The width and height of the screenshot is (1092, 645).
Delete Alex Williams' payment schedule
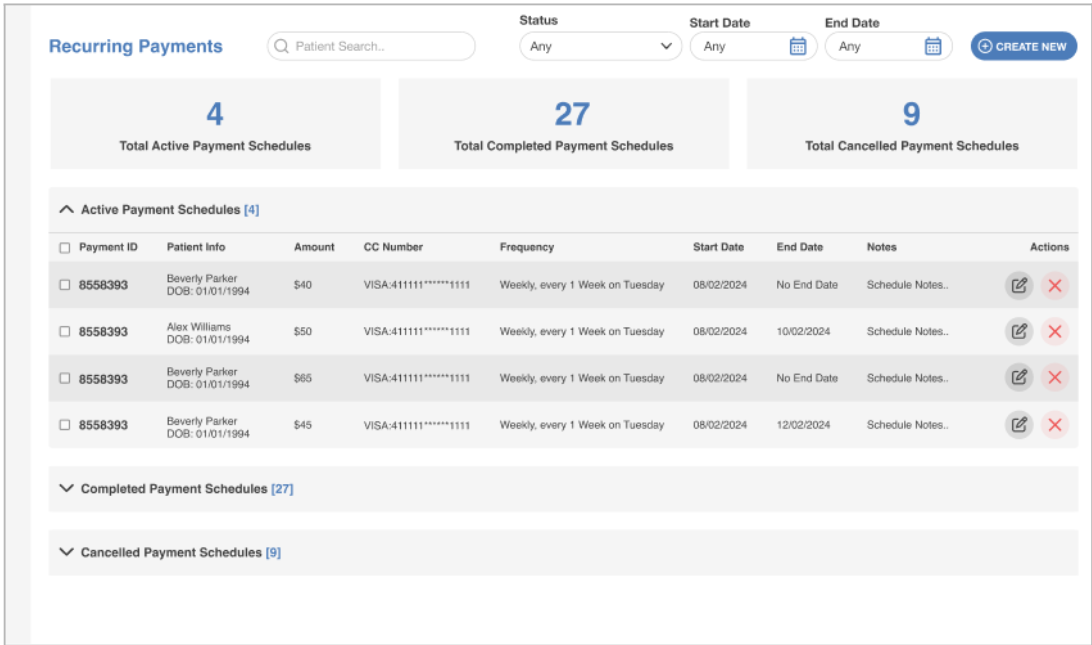pos(1054,332)
